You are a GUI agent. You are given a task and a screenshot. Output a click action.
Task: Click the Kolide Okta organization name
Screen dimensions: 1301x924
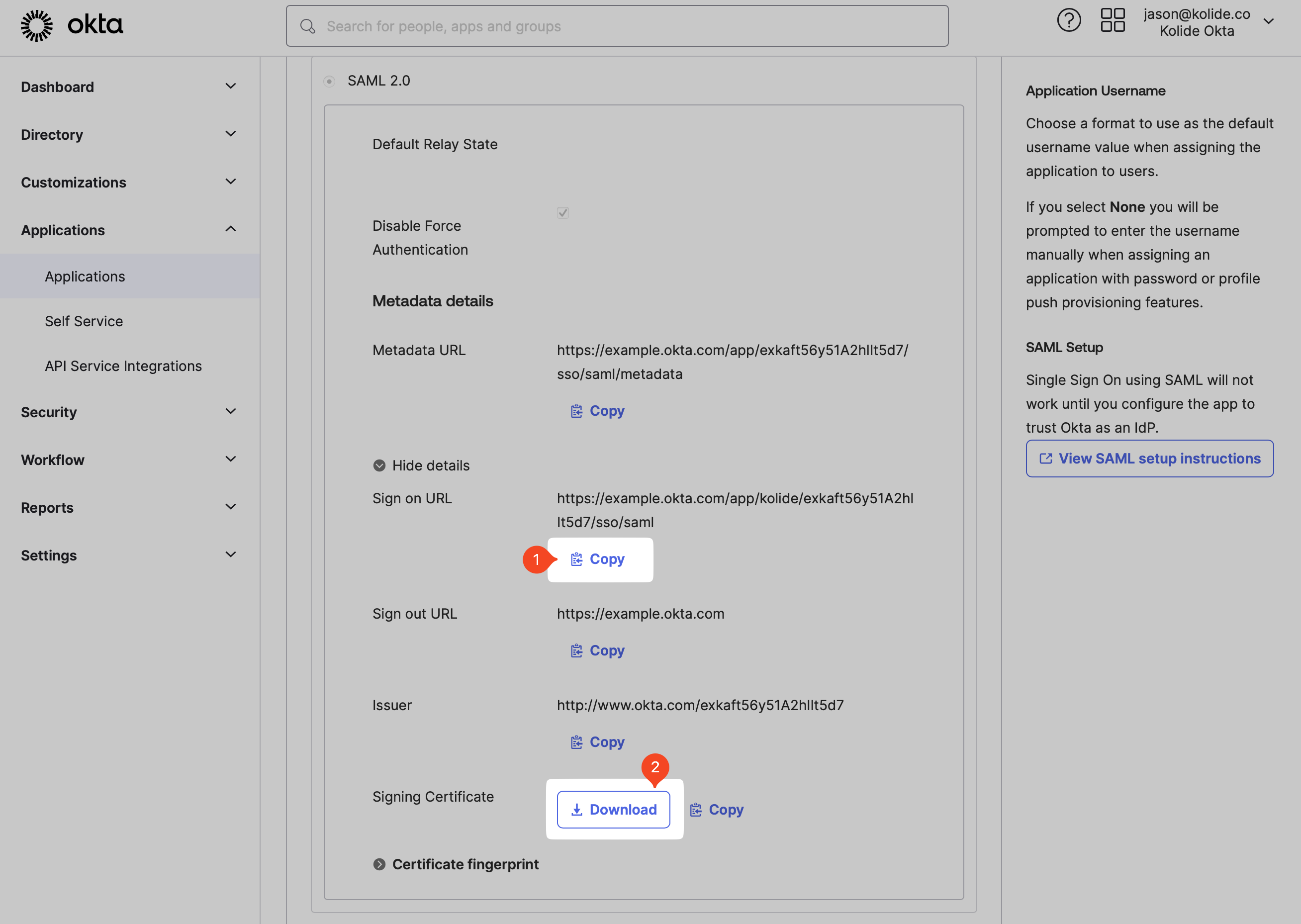[x=1197, y=31]
